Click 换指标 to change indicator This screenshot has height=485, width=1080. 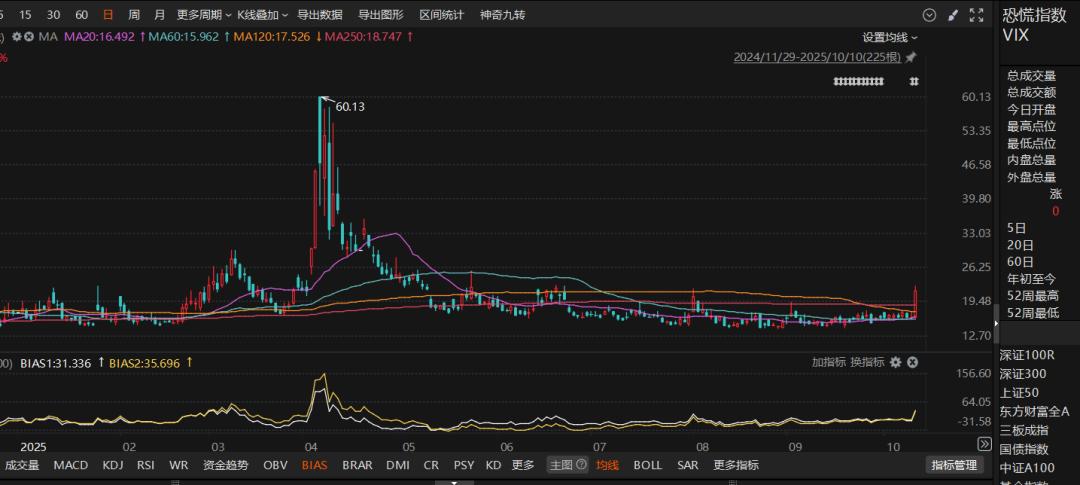pyautogui.click(x=867, y=362)
